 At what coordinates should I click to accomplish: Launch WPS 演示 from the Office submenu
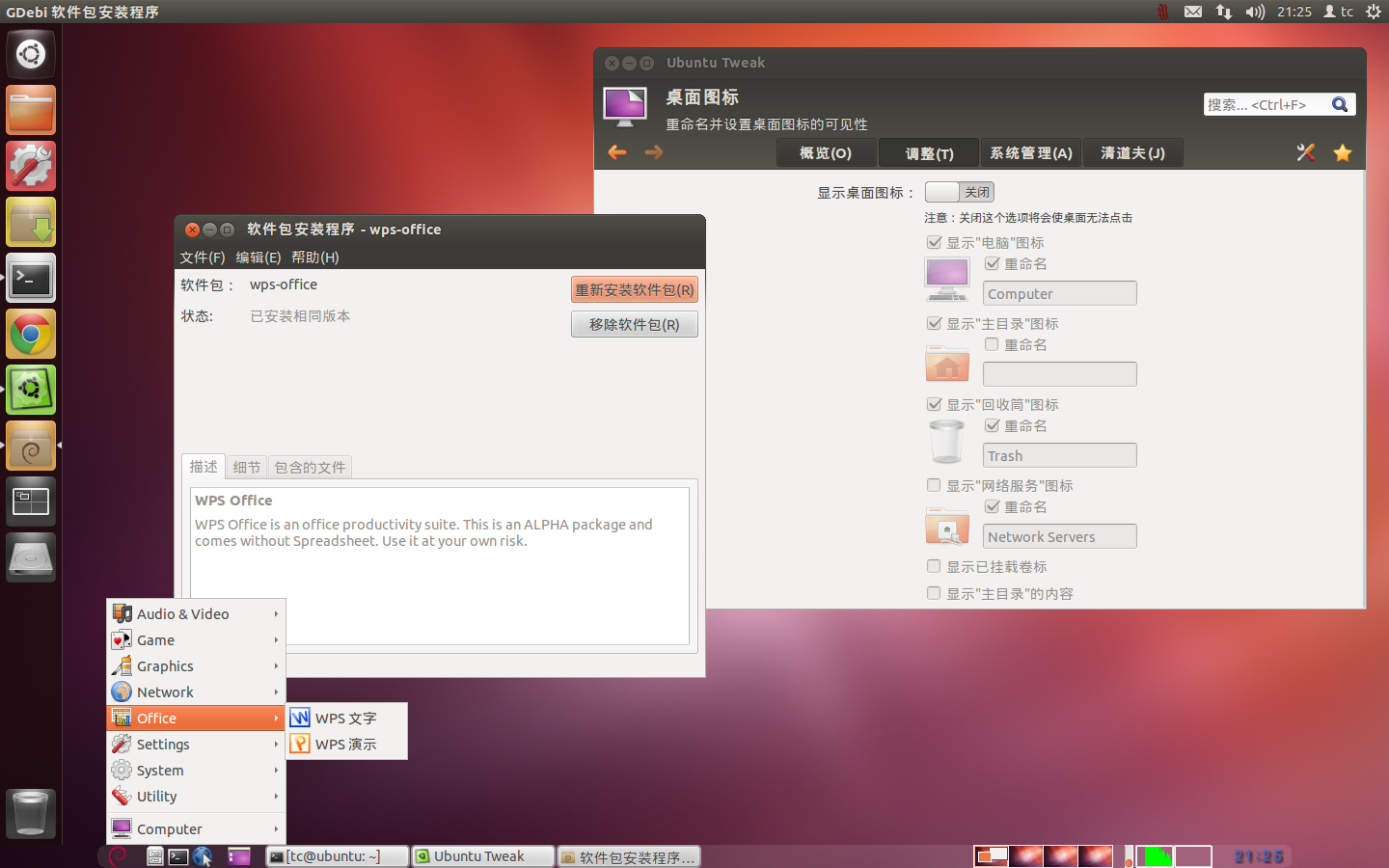(347, 744)
